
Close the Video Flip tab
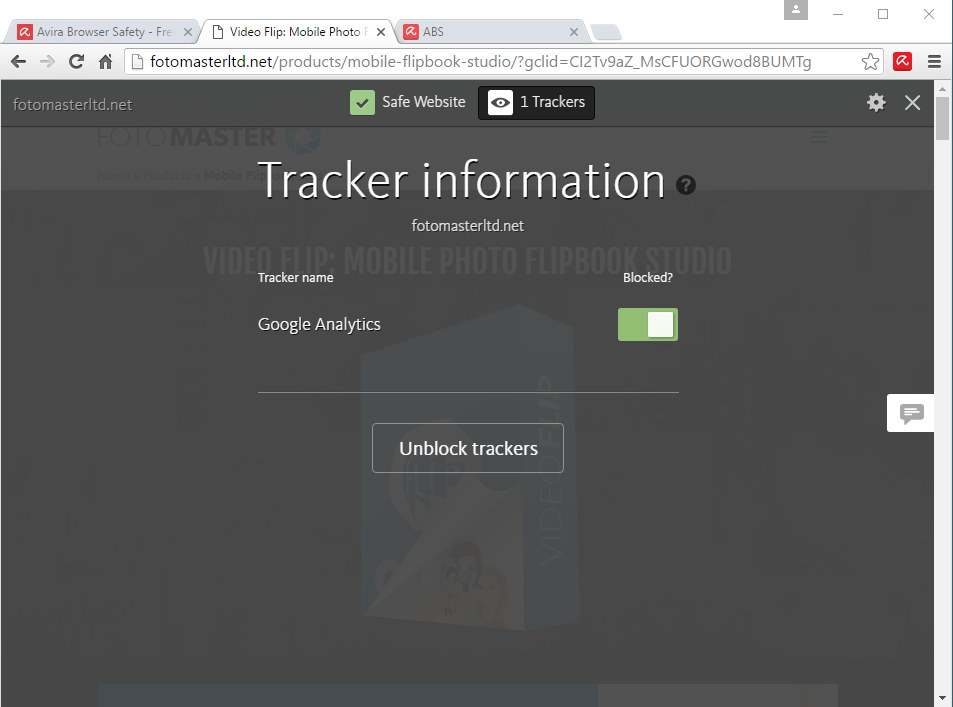381,32
